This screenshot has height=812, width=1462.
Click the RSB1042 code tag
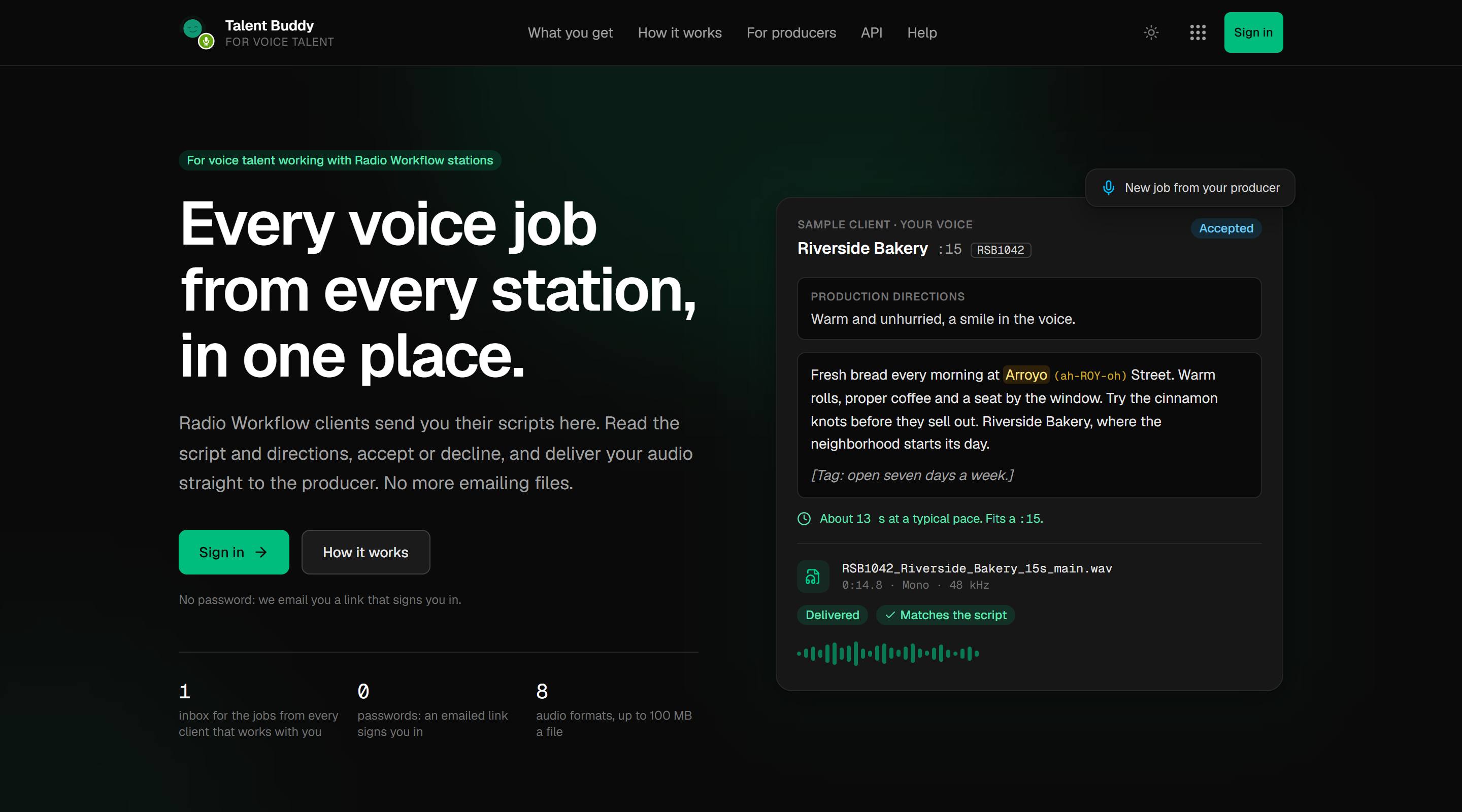coord(1000,250)
